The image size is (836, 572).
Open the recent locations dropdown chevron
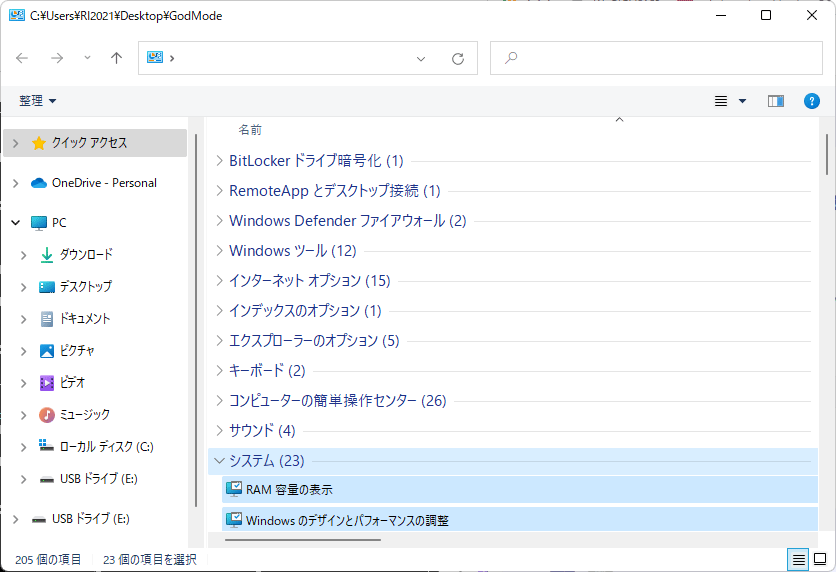pos(87,58)
